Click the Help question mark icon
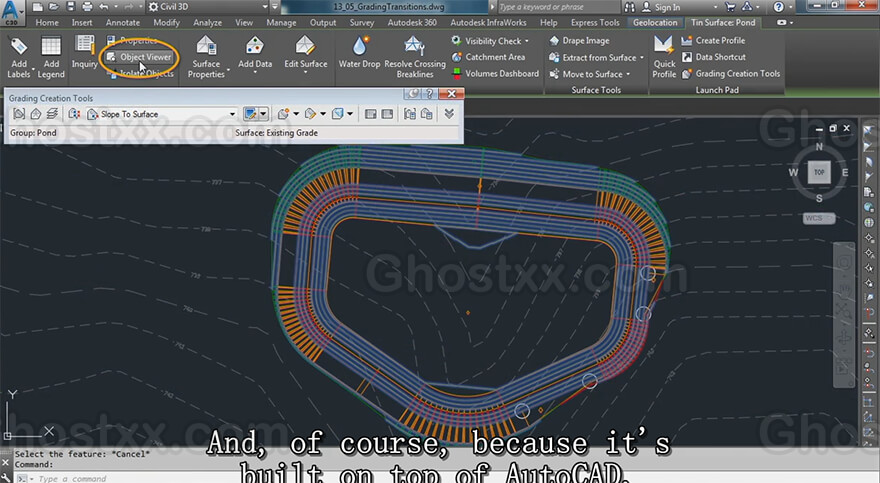The image size is (880, 483). pos(778,7)
